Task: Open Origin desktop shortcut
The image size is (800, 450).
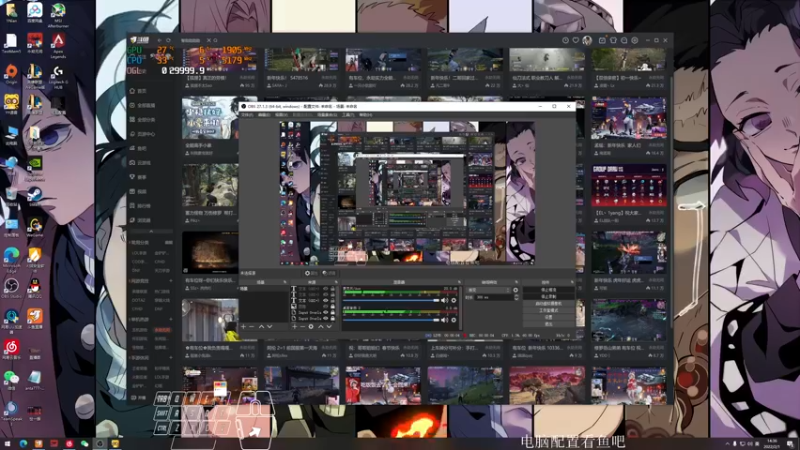Action: click(x=11, y=74)
